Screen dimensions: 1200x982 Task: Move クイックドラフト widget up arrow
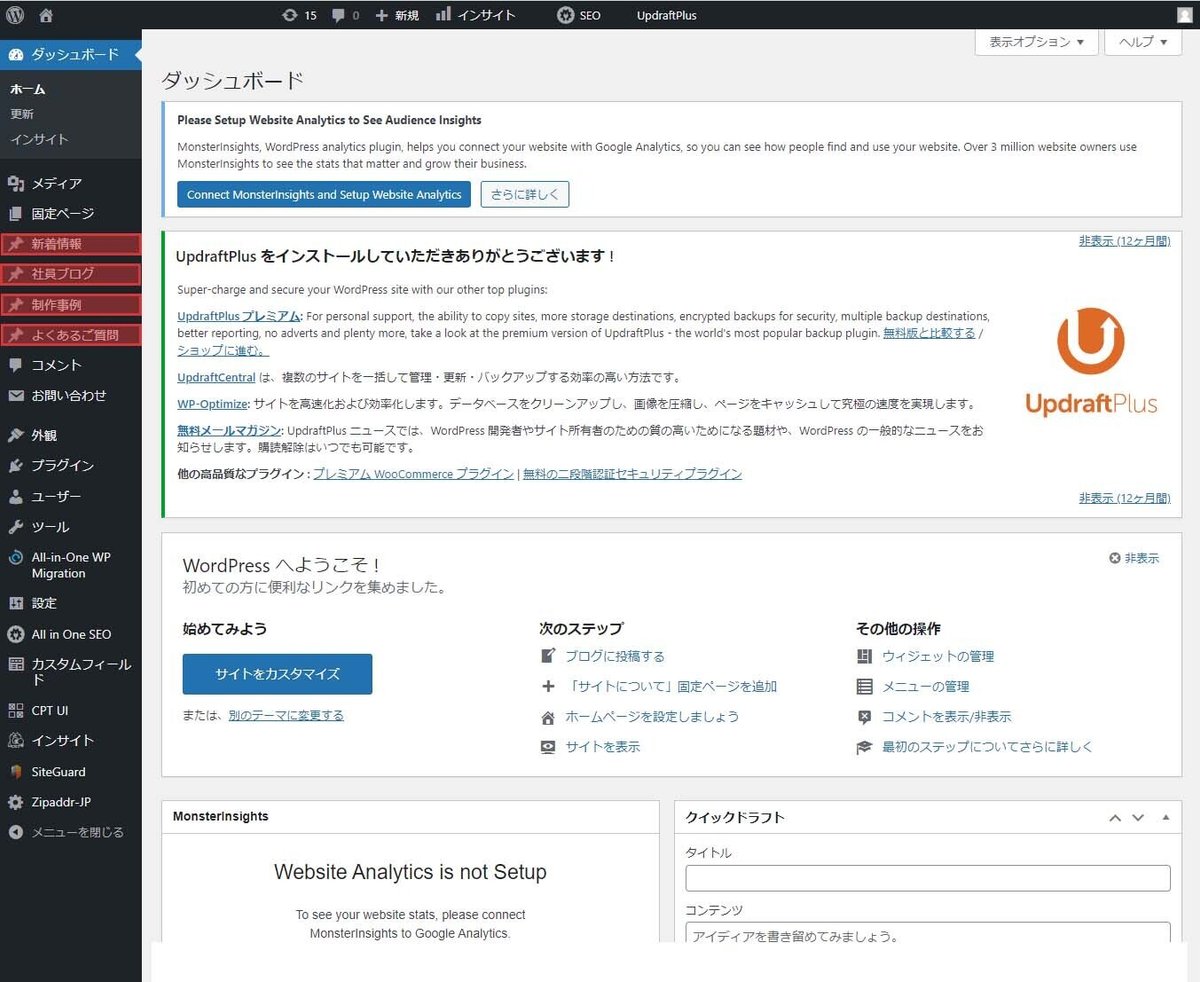coord(1115,817)
